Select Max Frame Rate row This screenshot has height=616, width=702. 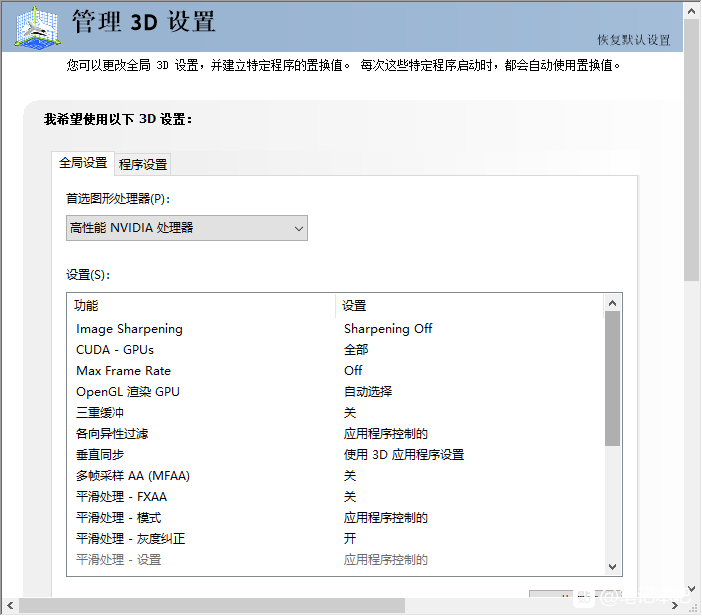pos(335,371)
